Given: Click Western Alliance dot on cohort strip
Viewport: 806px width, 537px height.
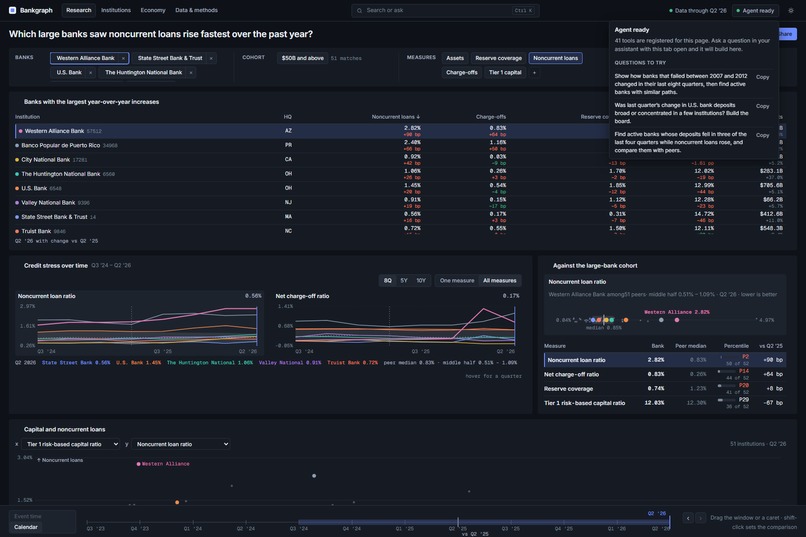Looking at the screenshot, I should (677, 320).
